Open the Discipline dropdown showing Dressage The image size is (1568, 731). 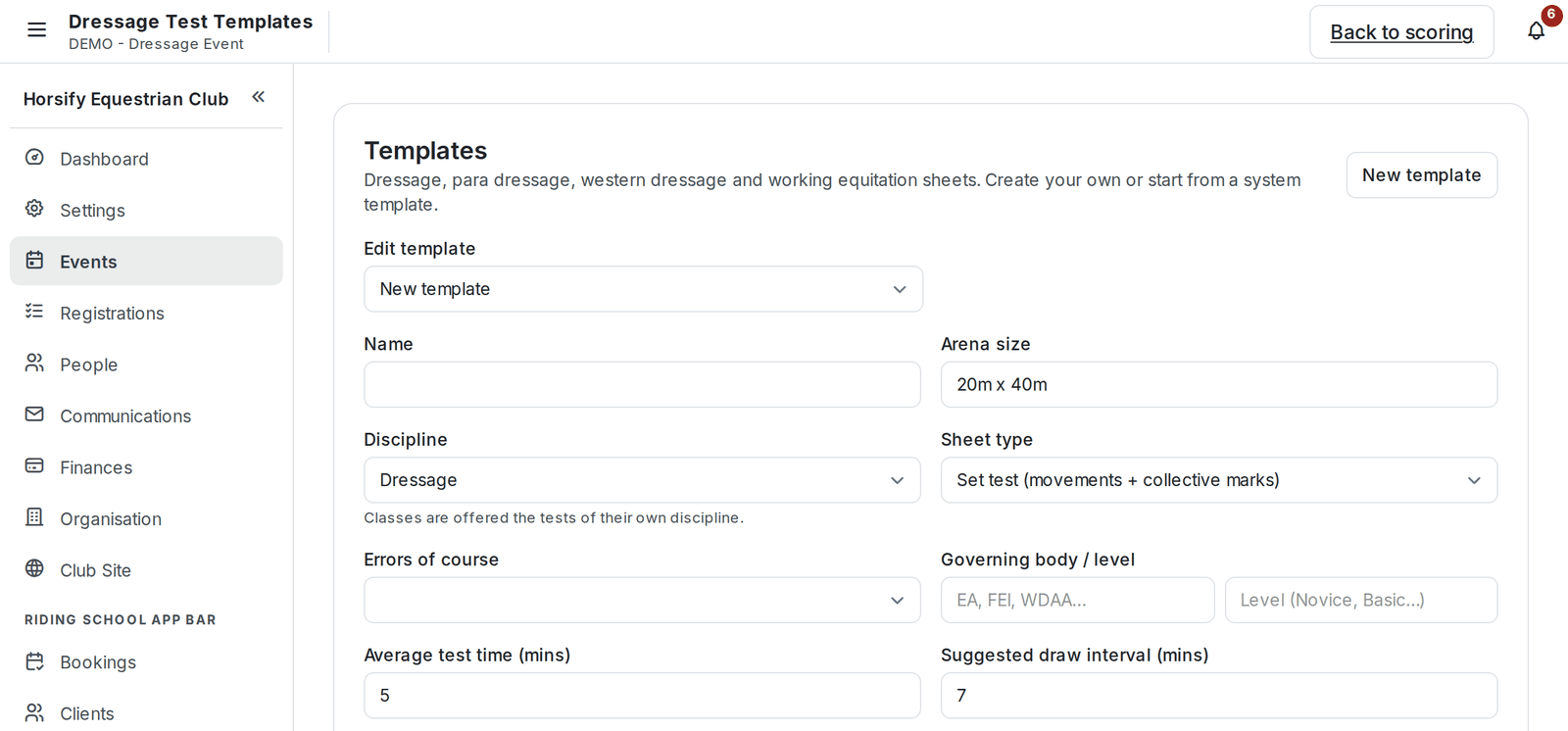pos(642,480)
